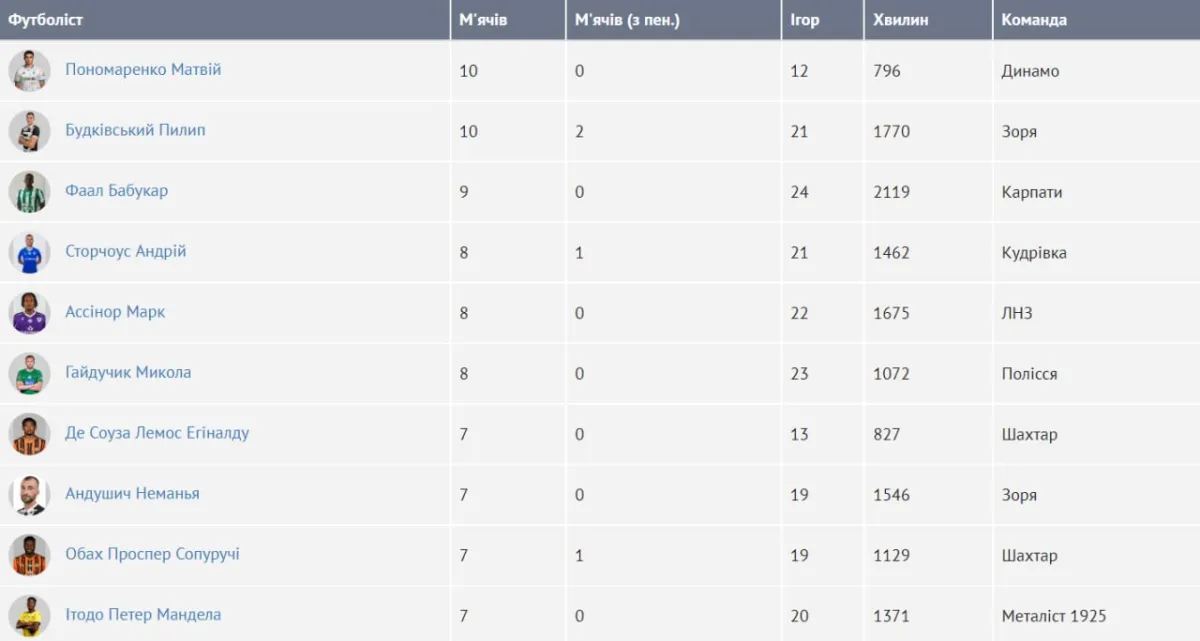Click Будківський Пилип's avatar photo
1200x641 pixels.
pos(30,131)
